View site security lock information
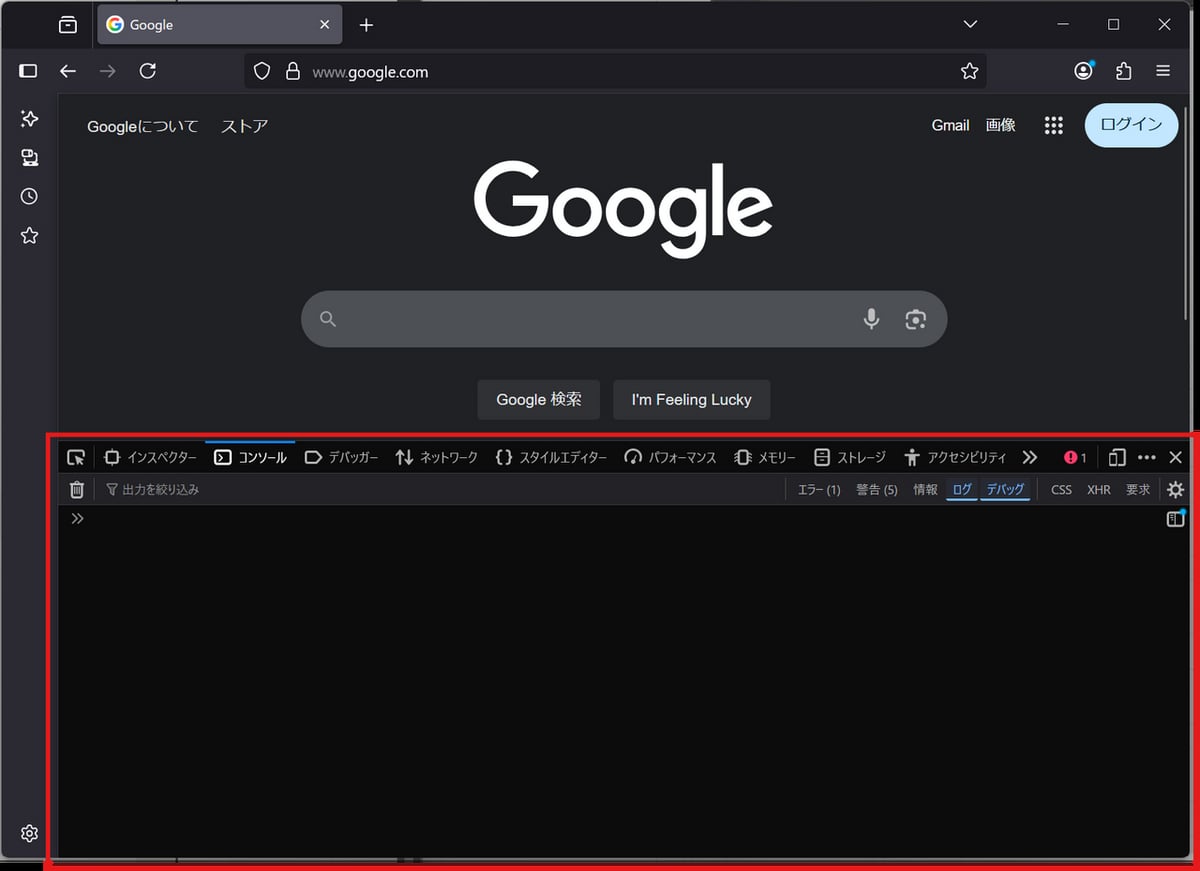 pyautogui.click(x=292, y=71)
